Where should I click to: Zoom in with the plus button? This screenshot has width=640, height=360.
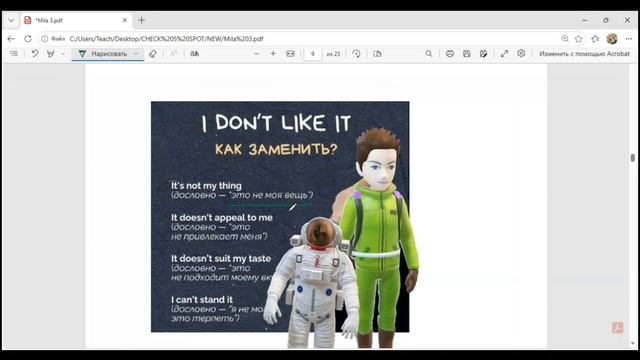(x=273, y=53)
